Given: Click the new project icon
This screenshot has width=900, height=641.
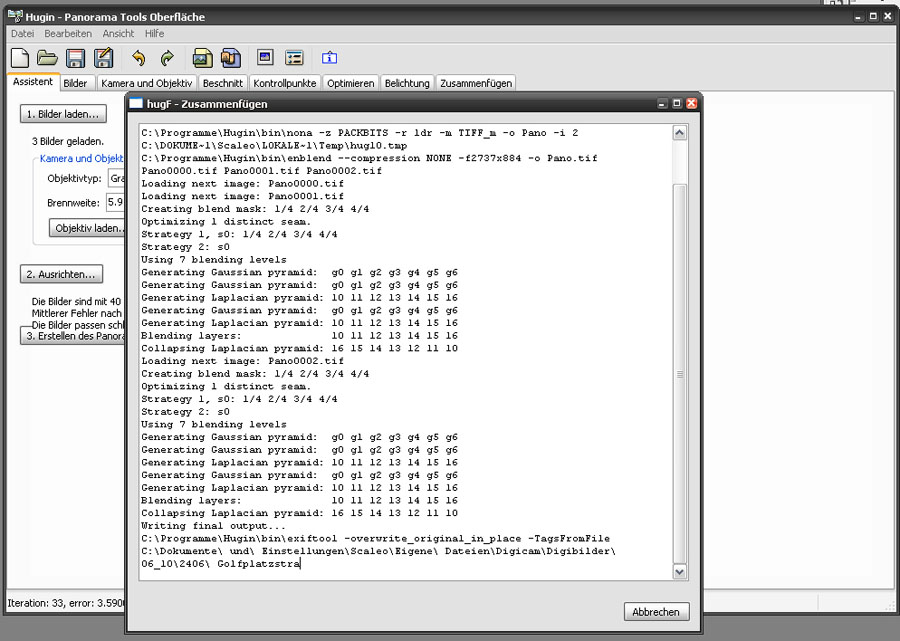Looking at the screenshot, I should [19, 58].
